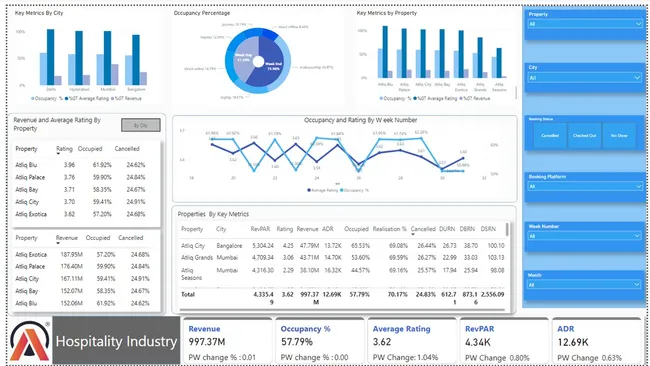Click the Revenue KPI card
The image size is (650, 366).
click(227, 342)
